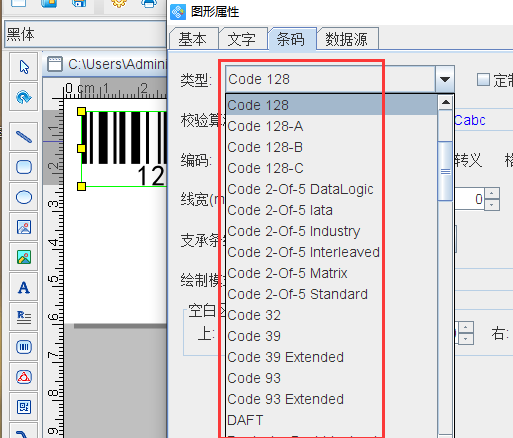513x438 pixels.
Task: Click the upper-left yellow handle on the barcode
Action: (x=81, y=111)
